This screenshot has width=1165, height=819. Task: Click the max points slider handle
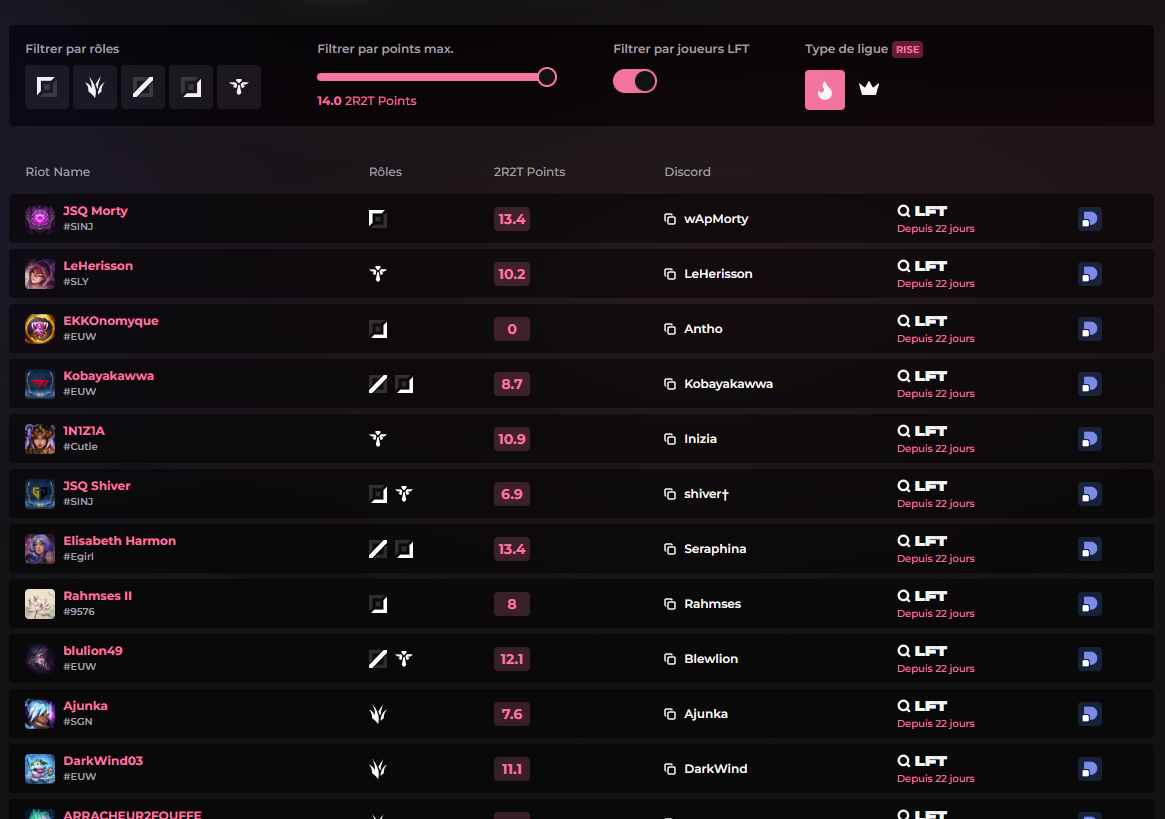[x=547, y=77]
